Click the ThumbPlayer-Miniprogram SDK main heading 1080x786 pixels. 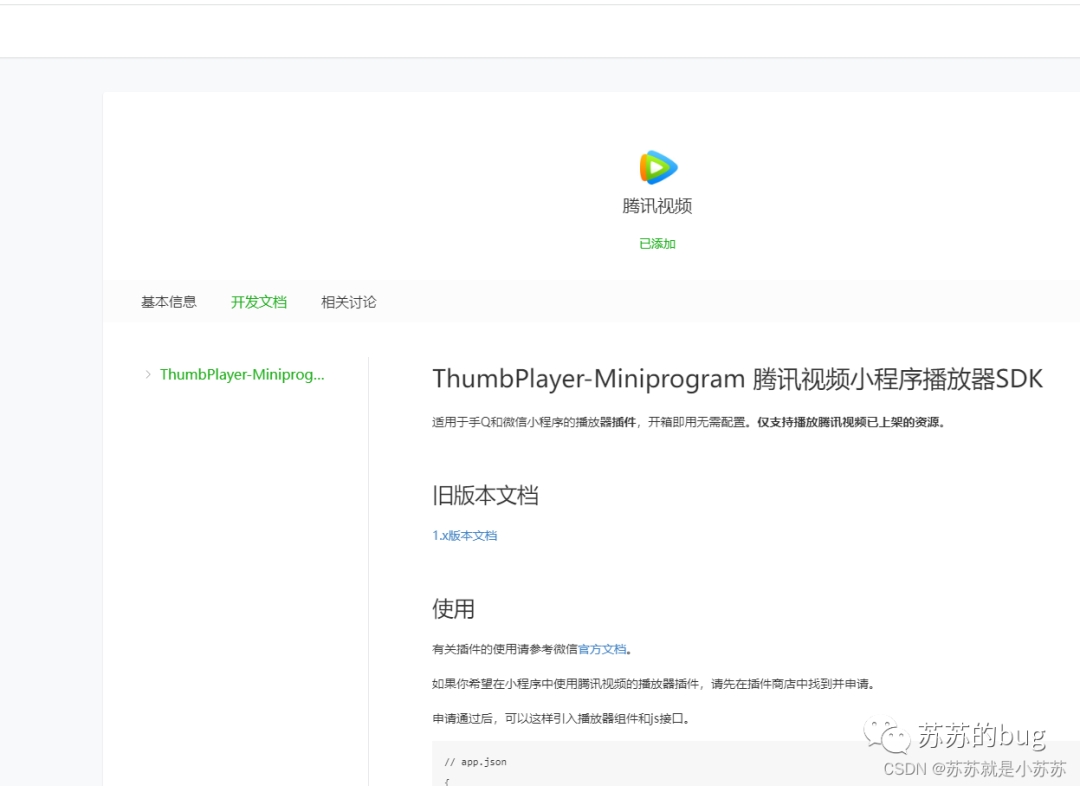pyautogui.click(x=737, y=379)
